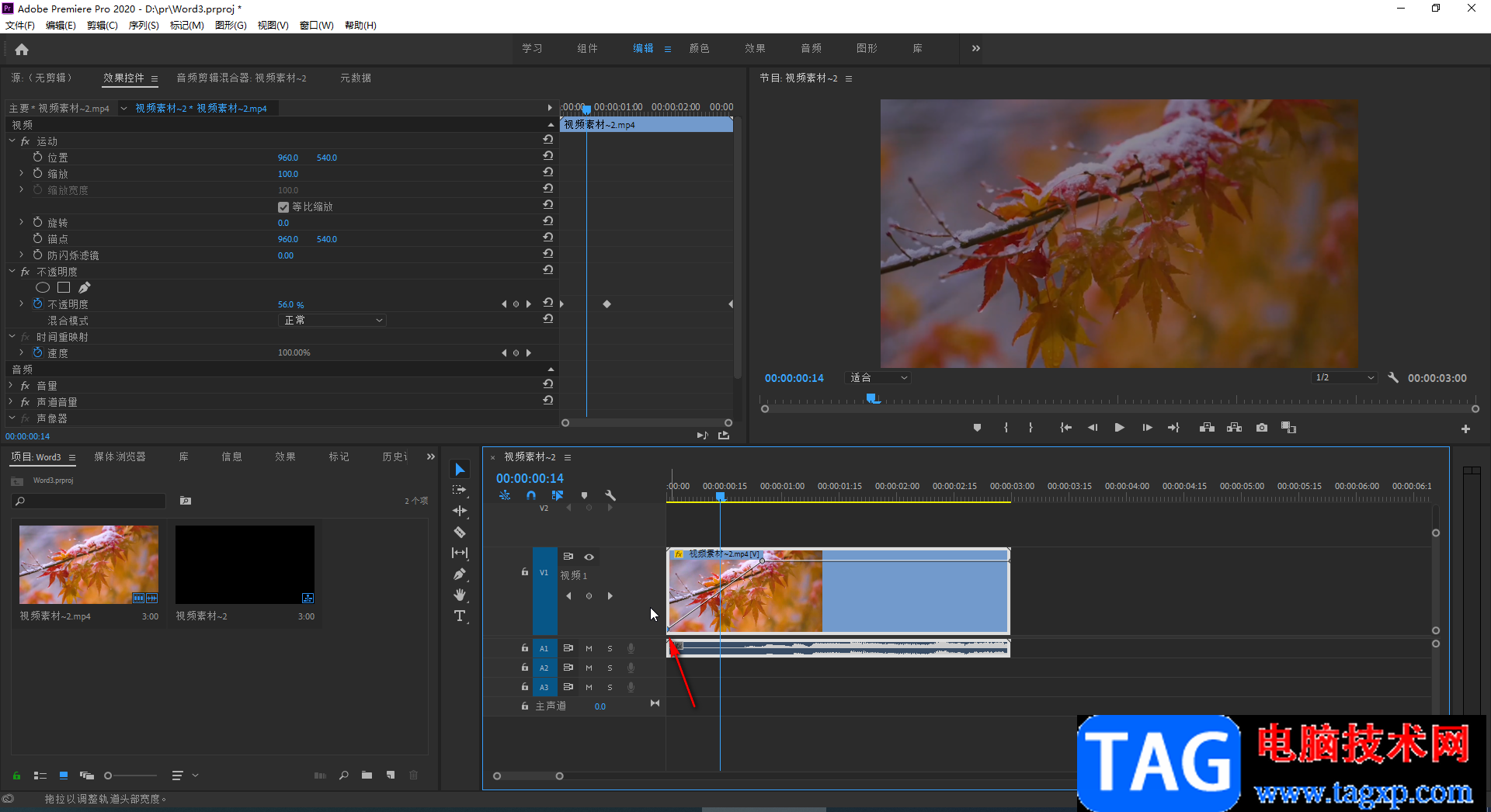The image size is (1491, 812).
Task: Select the Type tool
Action: click(x=460, y=616)
